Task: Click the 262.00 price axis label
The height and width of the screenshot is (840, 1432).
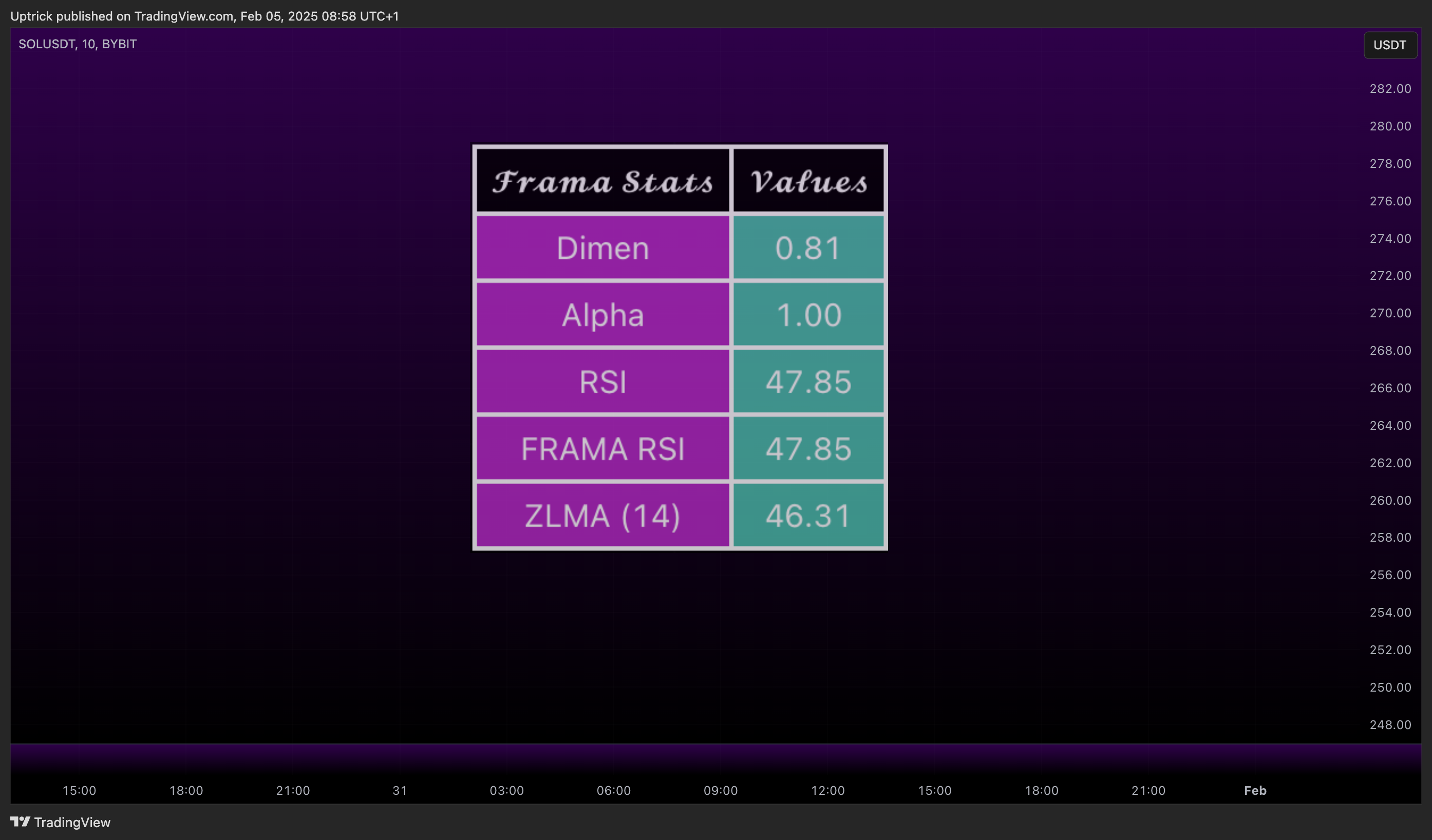Action: click(x=1390, y=463)
